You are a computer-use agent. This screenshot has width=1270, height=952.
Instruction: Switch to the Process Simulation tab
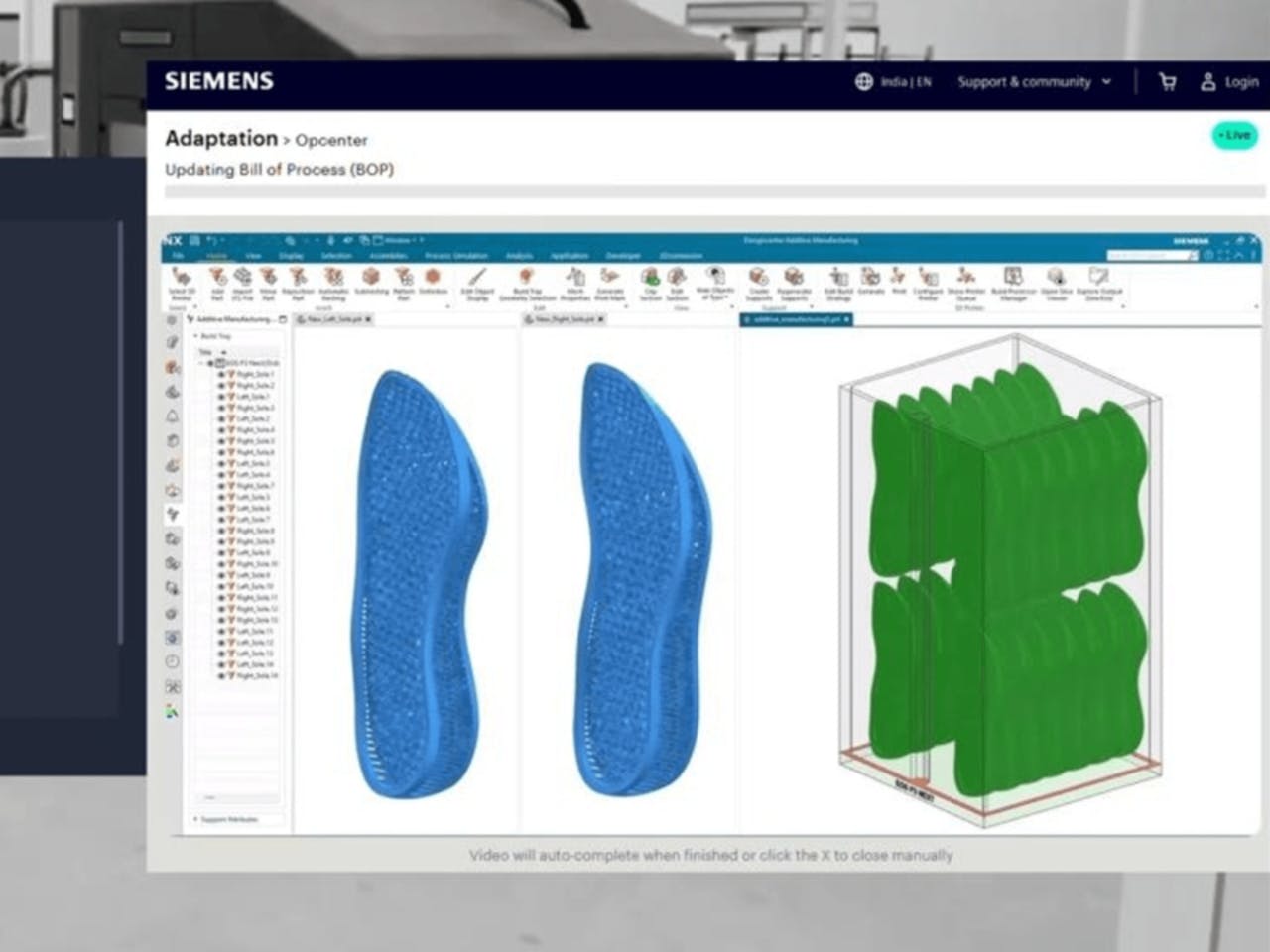tap(456, 256)
